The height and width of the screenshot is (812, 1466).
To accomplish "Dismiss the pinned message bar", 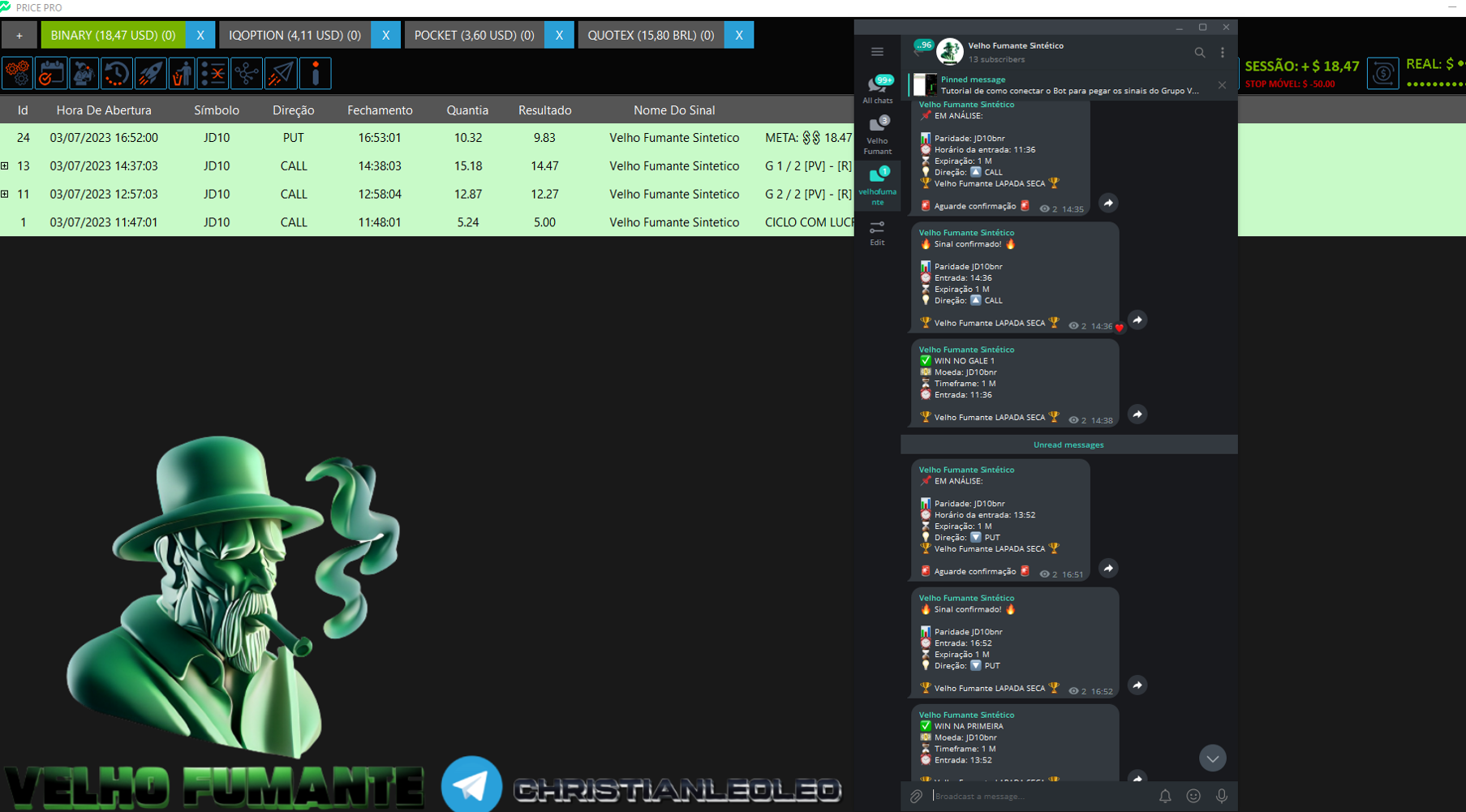I will tap(1222, 85).
